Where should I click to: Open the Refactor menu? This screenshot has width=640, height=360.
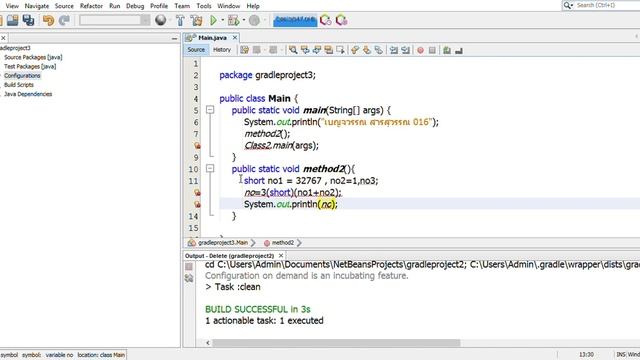click(x=91, y=6)
